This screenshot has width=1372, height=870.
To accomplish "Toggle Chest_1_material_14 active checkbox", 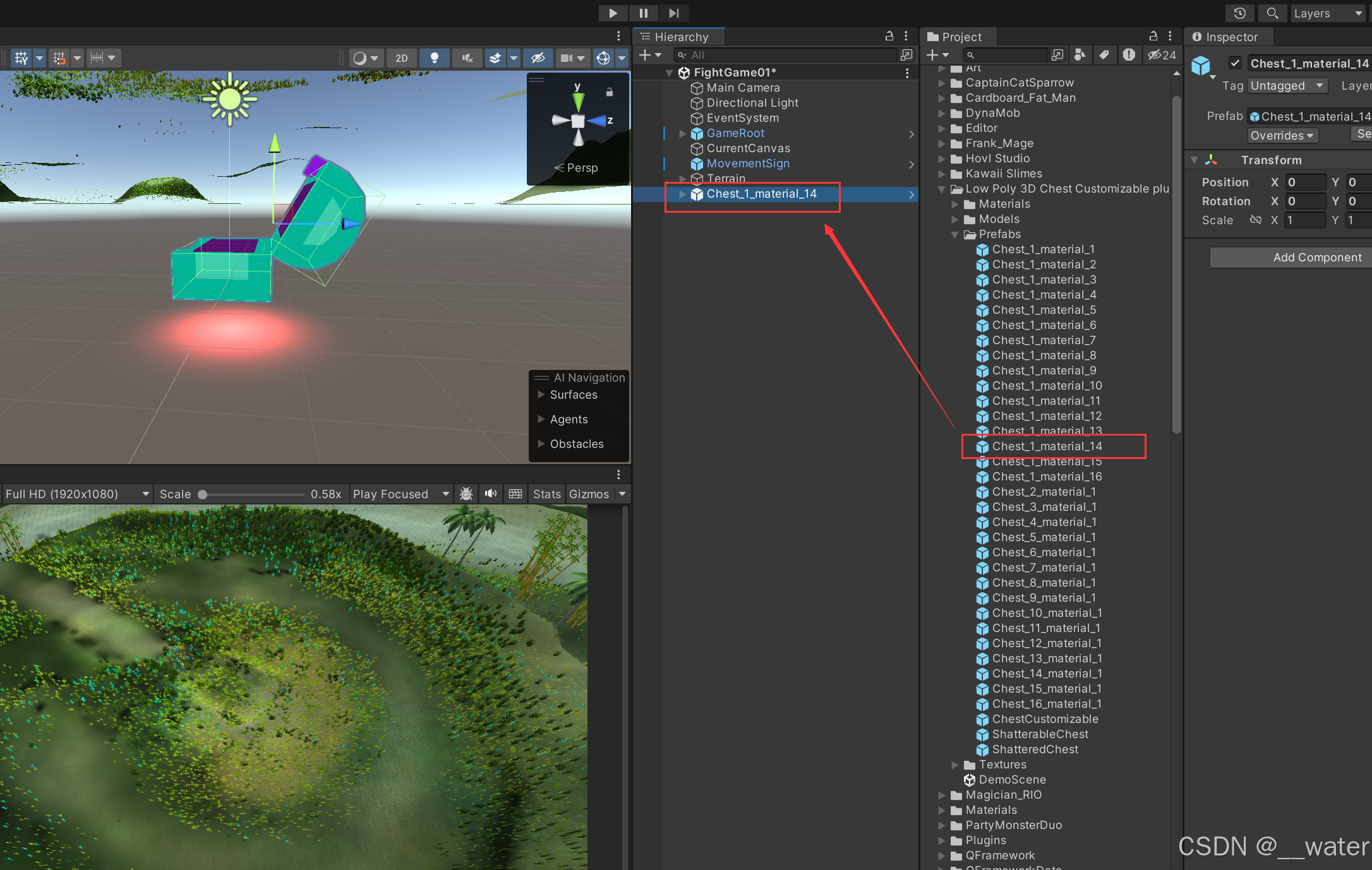I will click(x=1236, y=63).
